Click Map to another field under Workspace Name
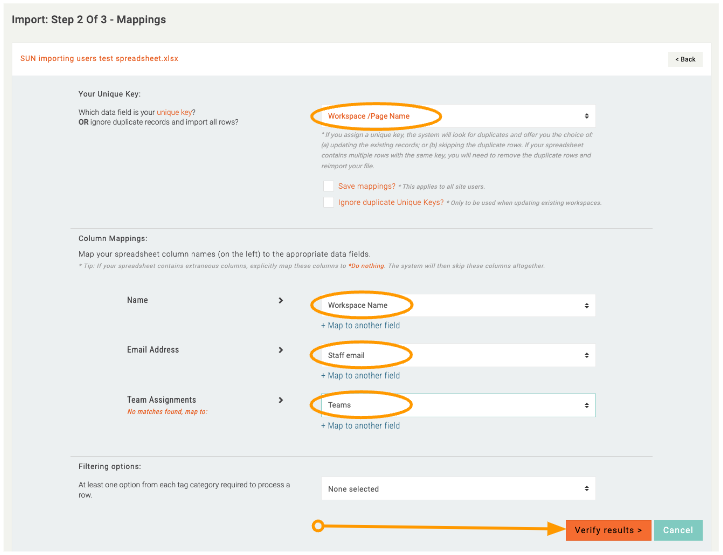Screen dimensions: 723x555 pyautogui.click(x=360, y=325)
